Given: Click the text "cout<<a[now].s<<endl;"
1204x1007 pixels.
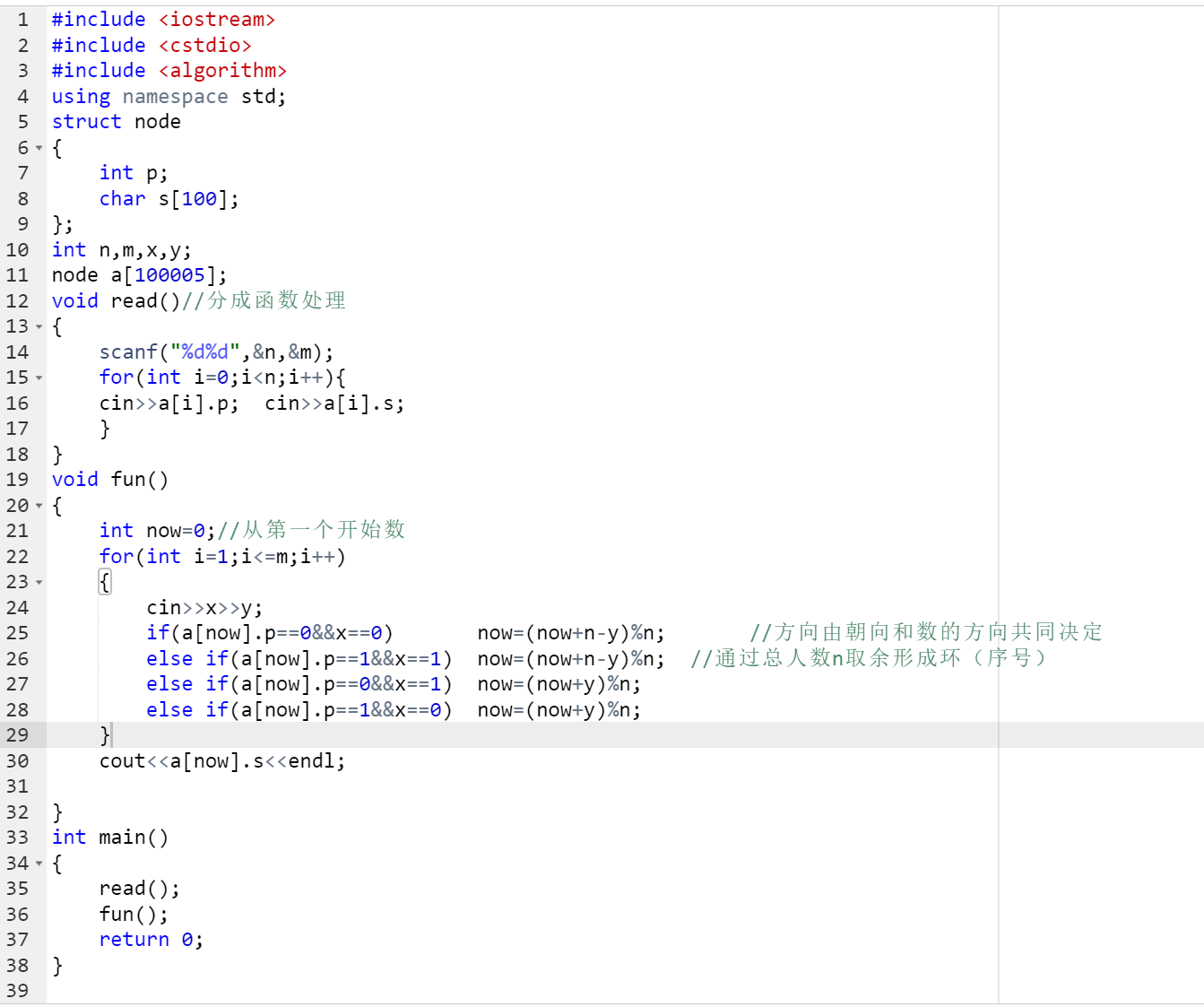Looking at the screenshot, I should pos(222,761).
